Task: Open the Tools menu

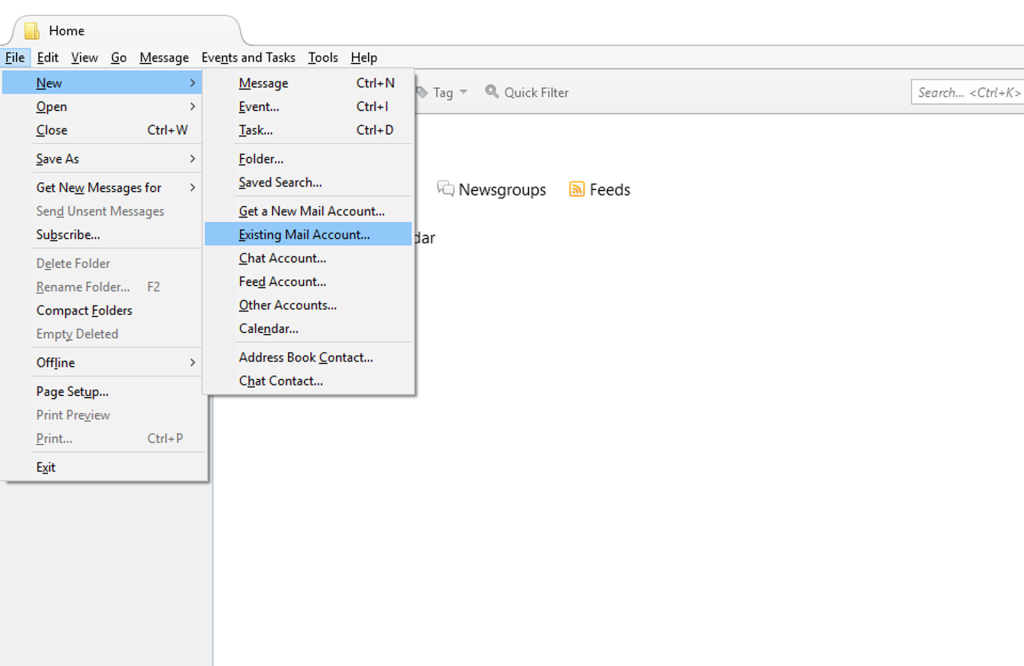Action: pos(323,57)
